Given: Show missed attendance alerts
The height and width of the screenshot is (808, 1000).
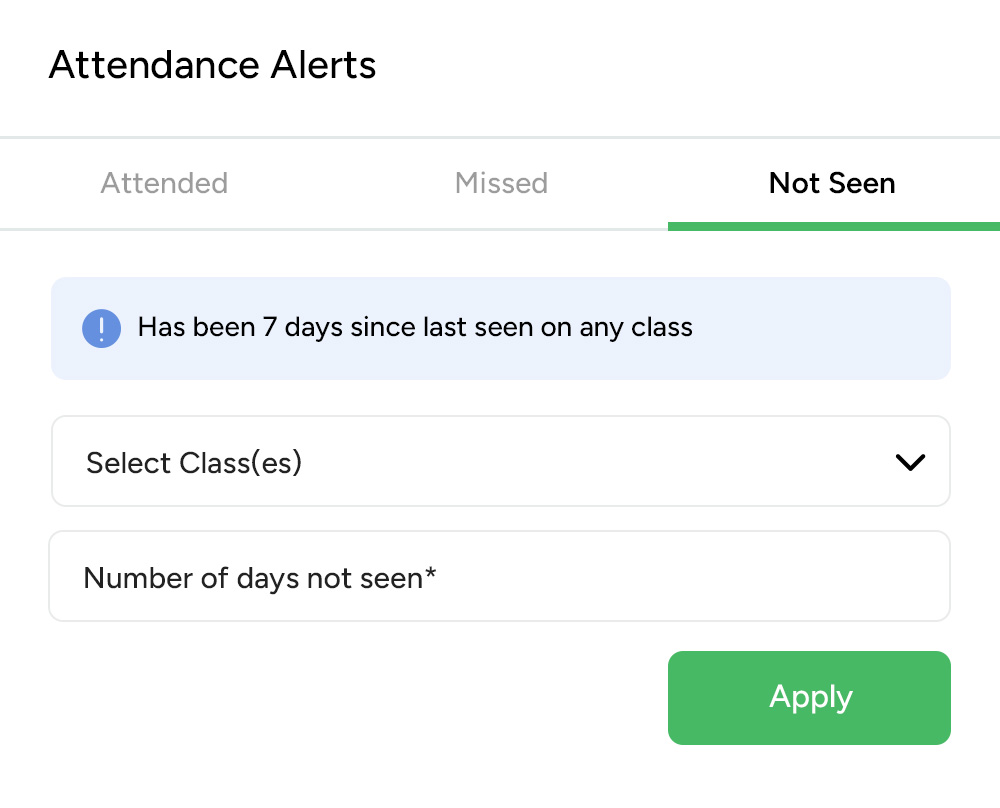Looking at the screenshot, I should (x=501, y=184).
